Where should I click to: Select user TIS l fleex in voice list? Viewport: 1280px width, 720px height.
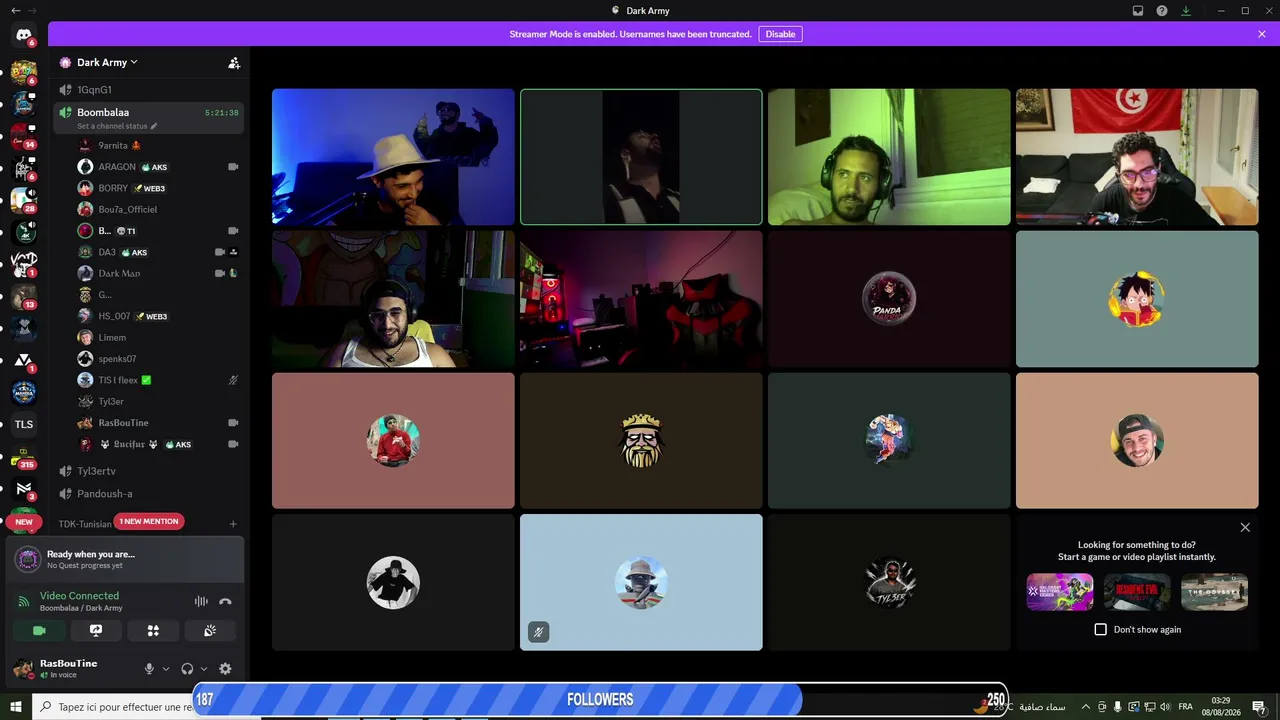(x=159, y=380)
